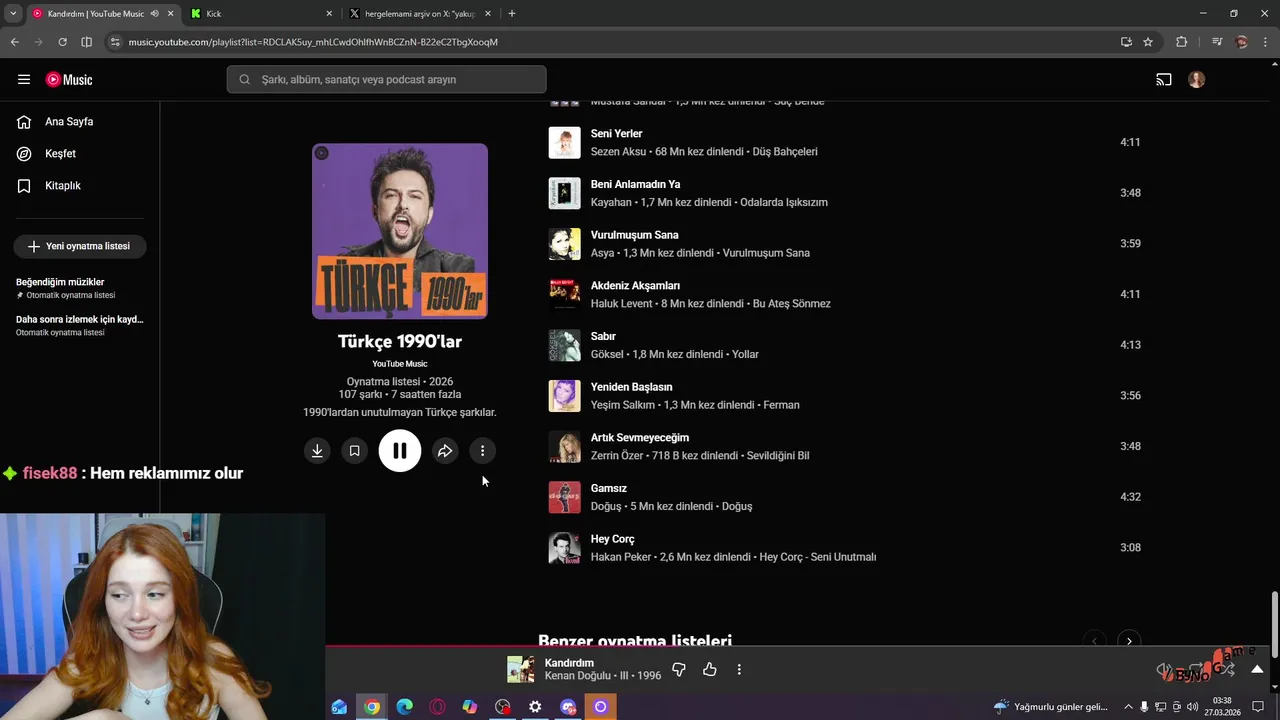Open player bar three-dot song menu
1280x720 pixels.
(739, 669)
